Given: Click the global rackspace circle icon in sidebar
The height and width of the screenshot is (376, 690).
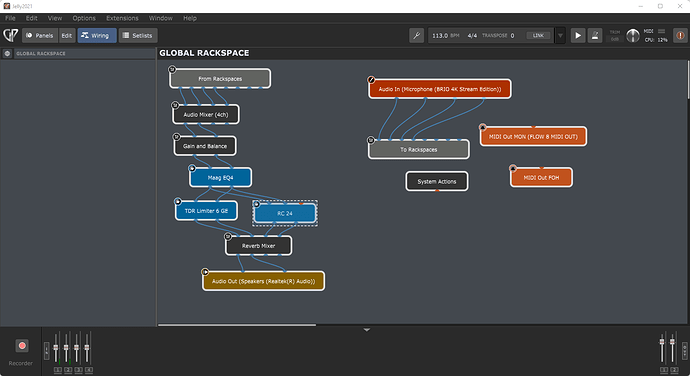Looking at the screenshot, I should [7, 53].
